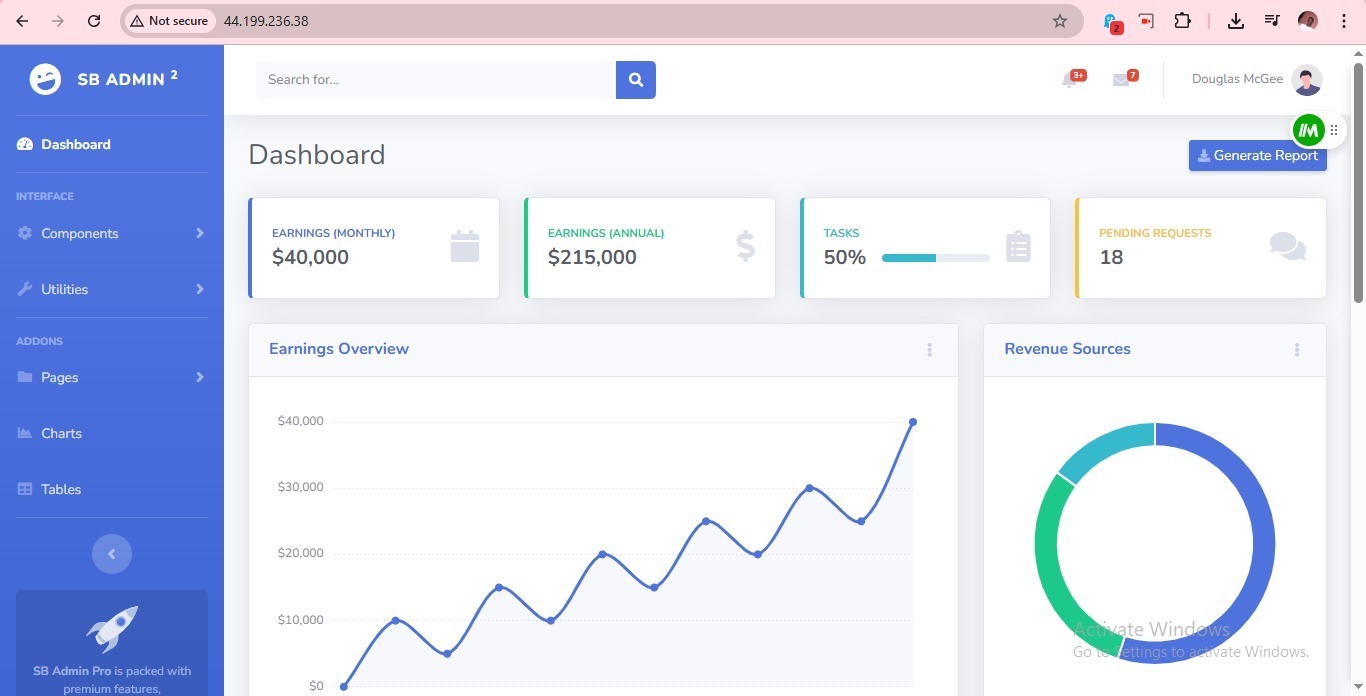Go to Tables in the sidebar

pyautogui.click(x=112, y=489)
